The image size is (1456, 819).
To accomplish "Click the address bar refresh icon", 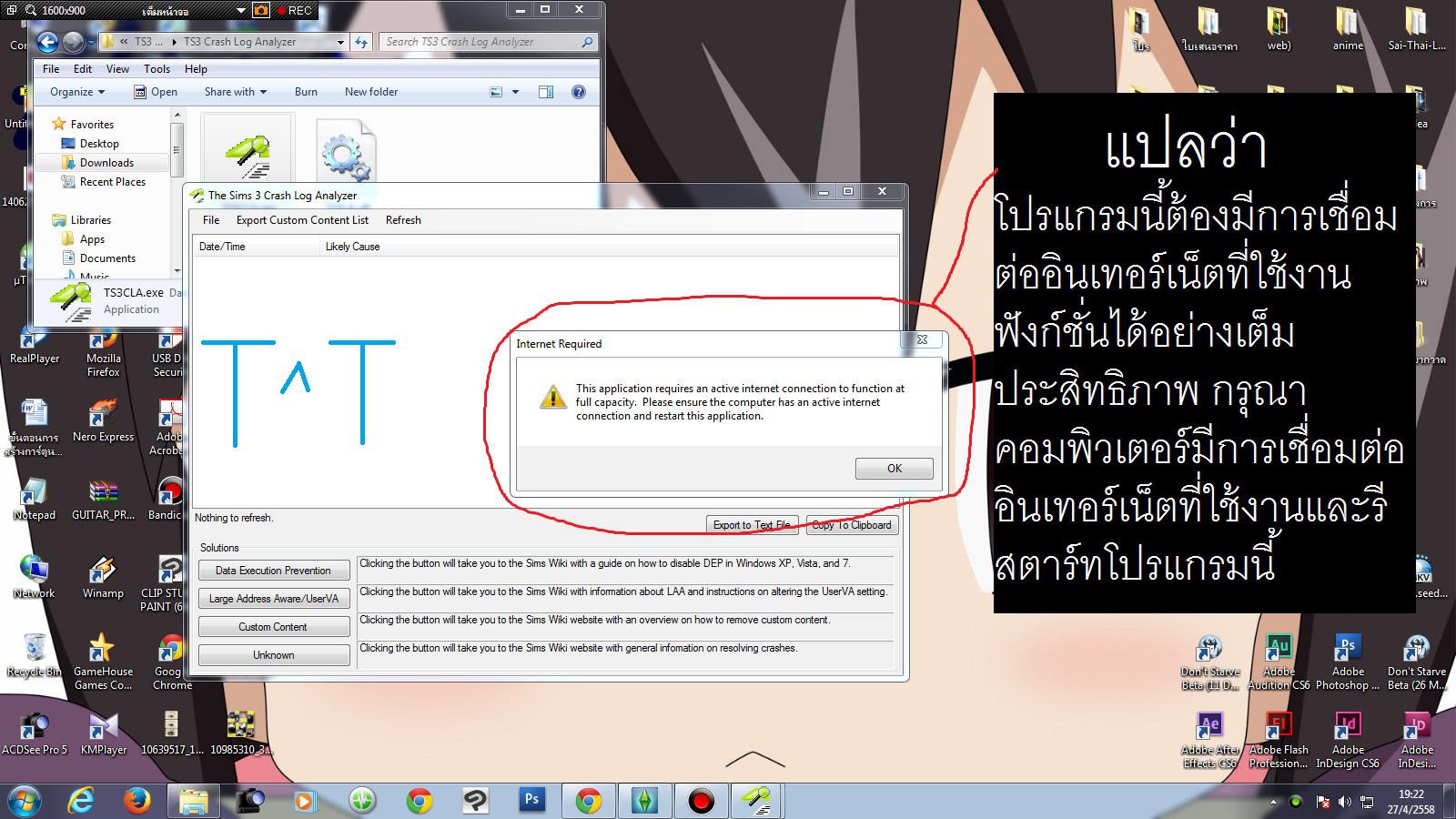I will 361,42.
